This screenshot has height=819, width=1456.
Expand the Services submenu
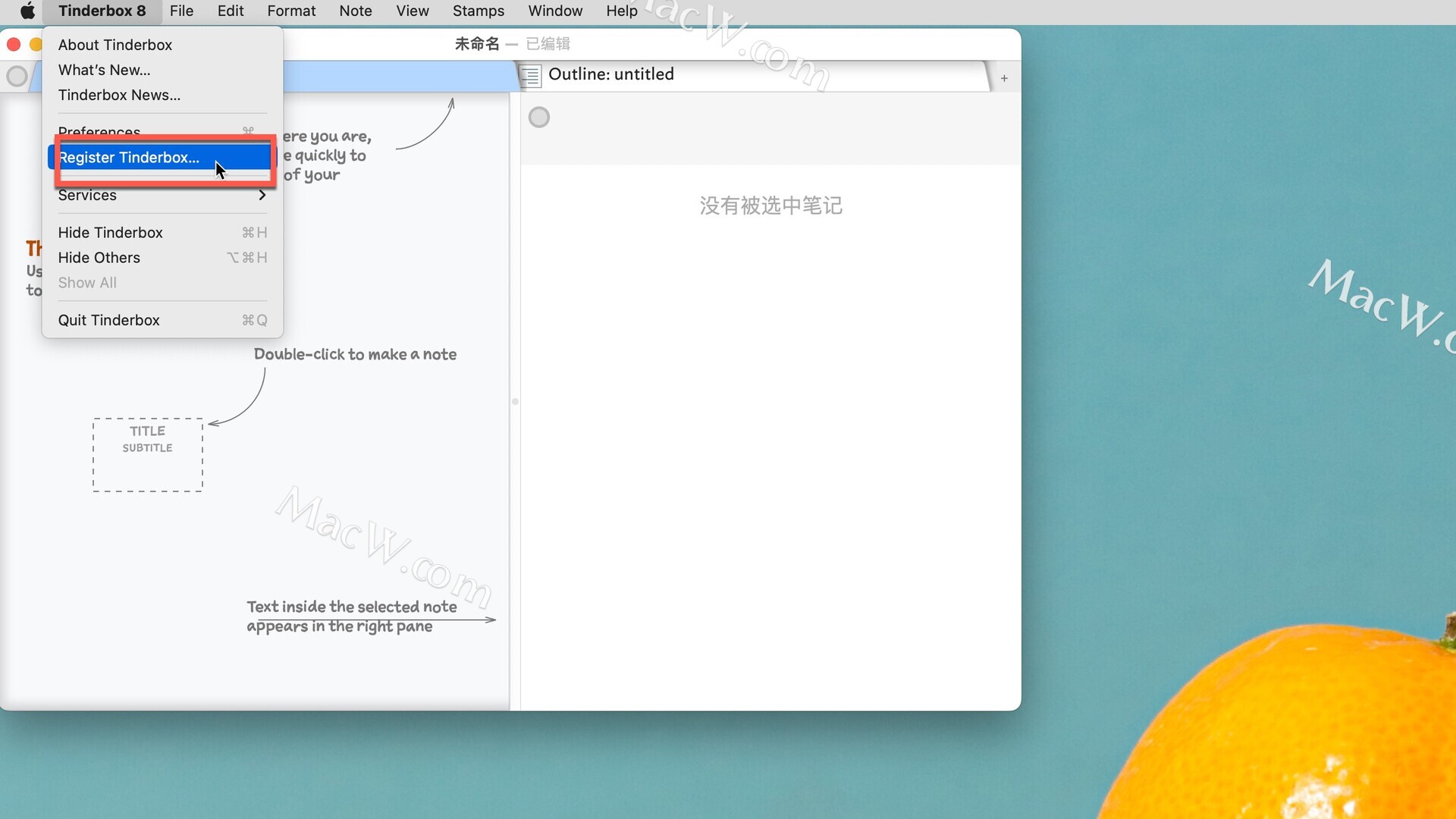point(162,195)
